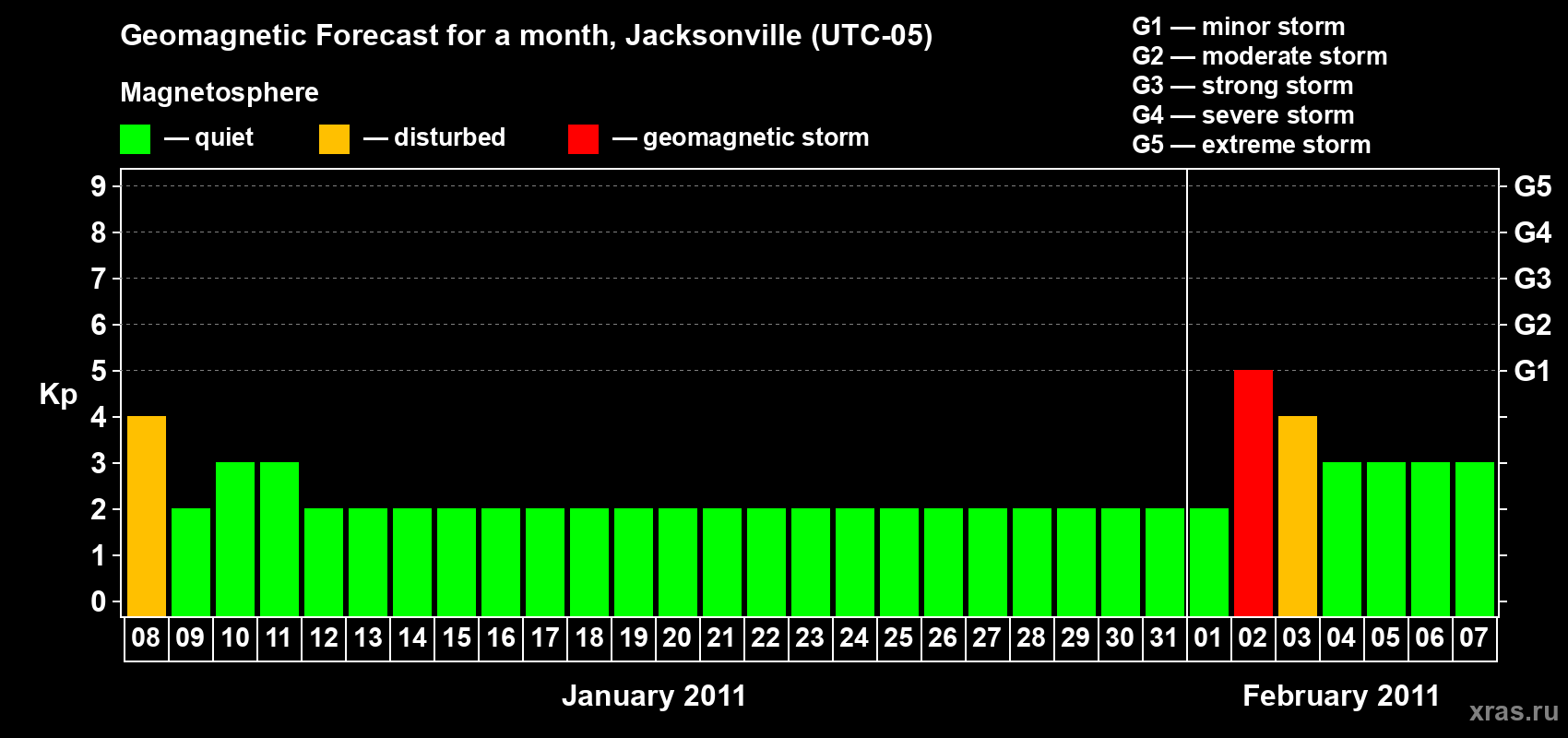Click the 'G1 — minor storm' legend text
1568x738 pixels.
[1239, 27]
